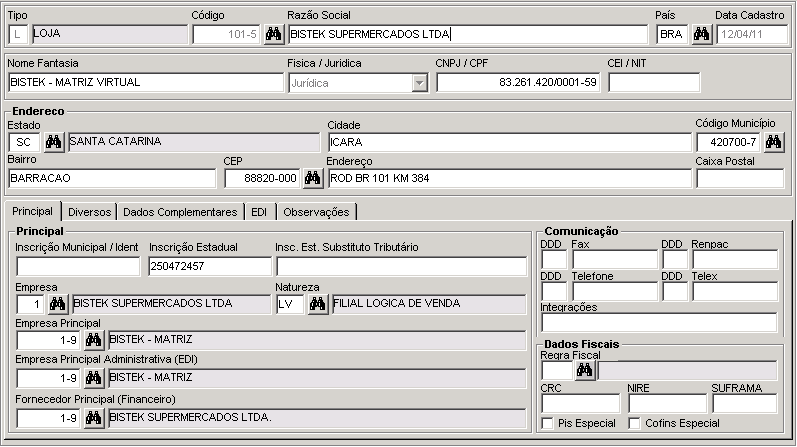
Task: Click CEP search binoculars beside 88820-000
Action: coord(313,178)
